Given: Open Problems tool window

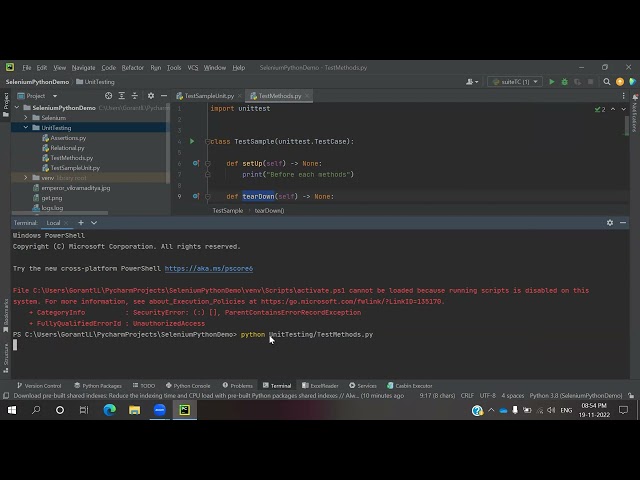Looking at the screenshot, I should click(238, 386).
